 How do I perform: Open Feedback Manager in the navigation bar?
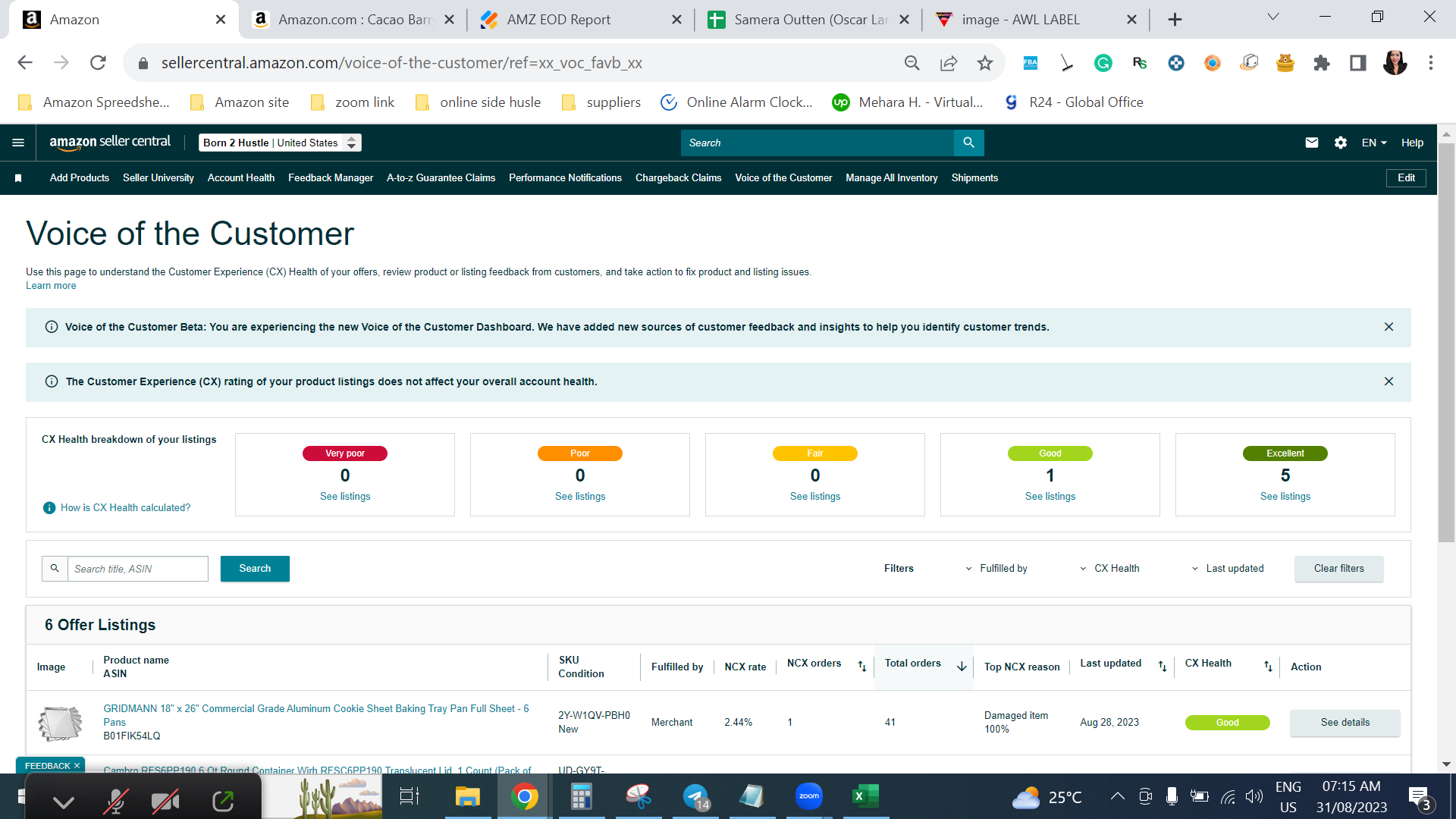point(331,178)
